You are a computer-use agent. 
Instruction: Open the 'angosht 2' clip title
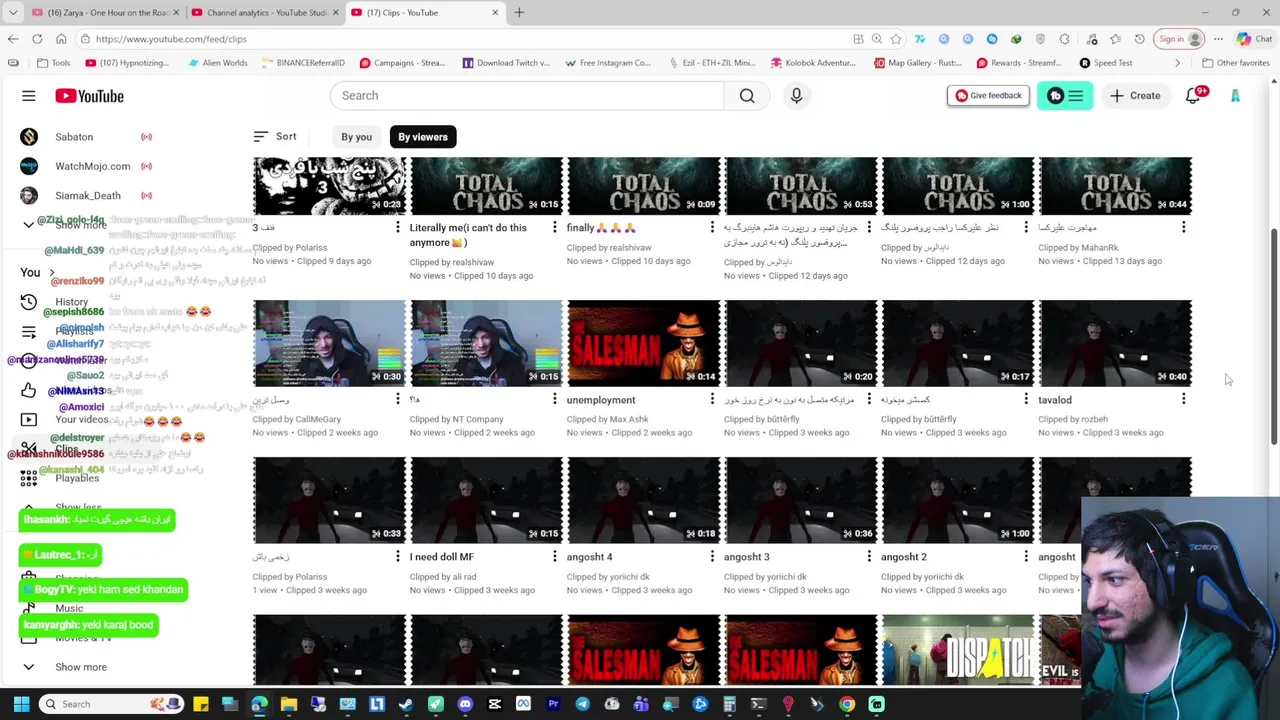[904, 557]
